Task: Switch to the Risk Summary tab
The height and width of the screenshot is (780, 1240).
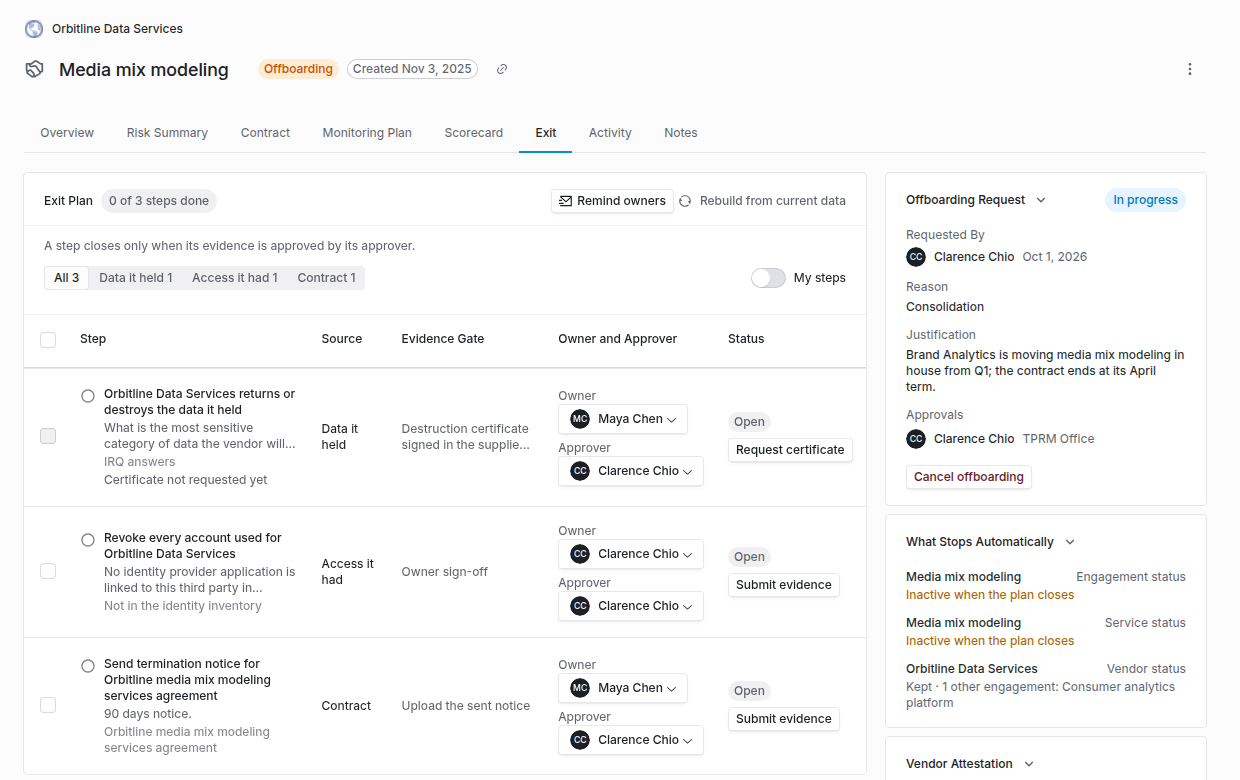Action: tap(167, 133)
